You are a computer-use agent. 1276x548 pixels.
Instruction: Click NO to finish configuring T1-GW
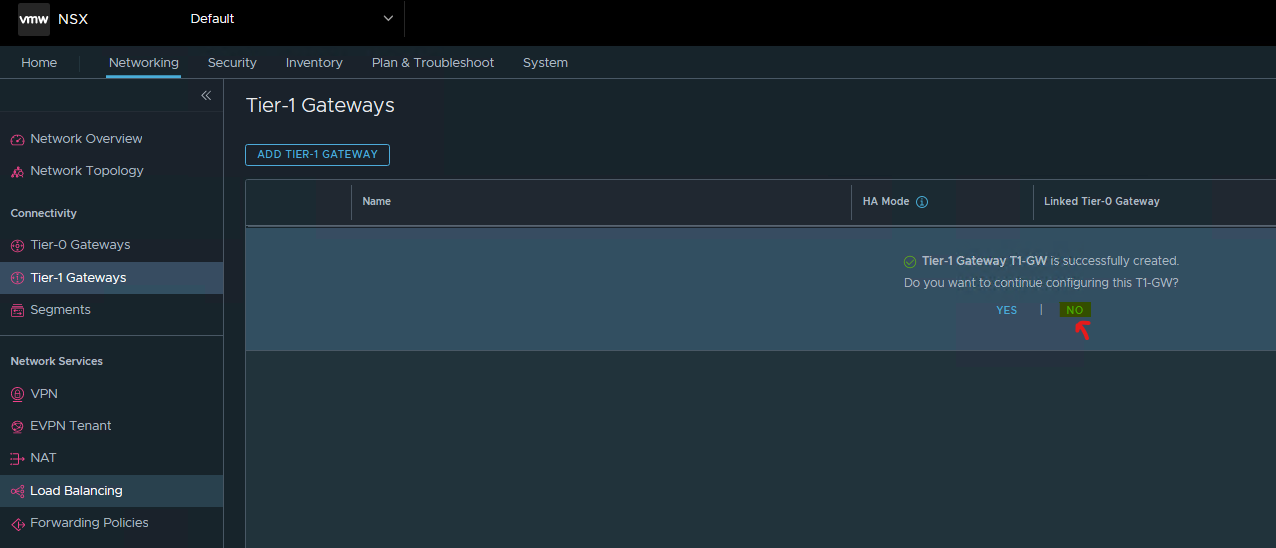point(1075,311)
